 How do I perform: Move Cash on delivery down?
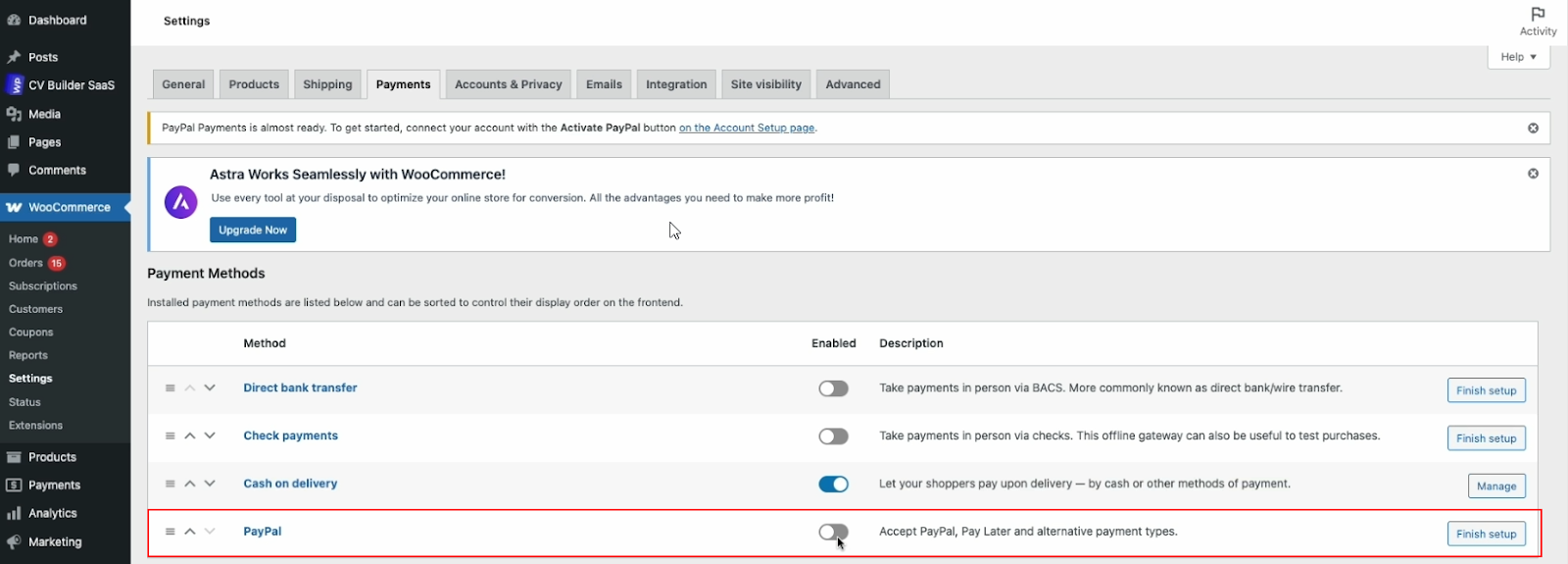210,484
